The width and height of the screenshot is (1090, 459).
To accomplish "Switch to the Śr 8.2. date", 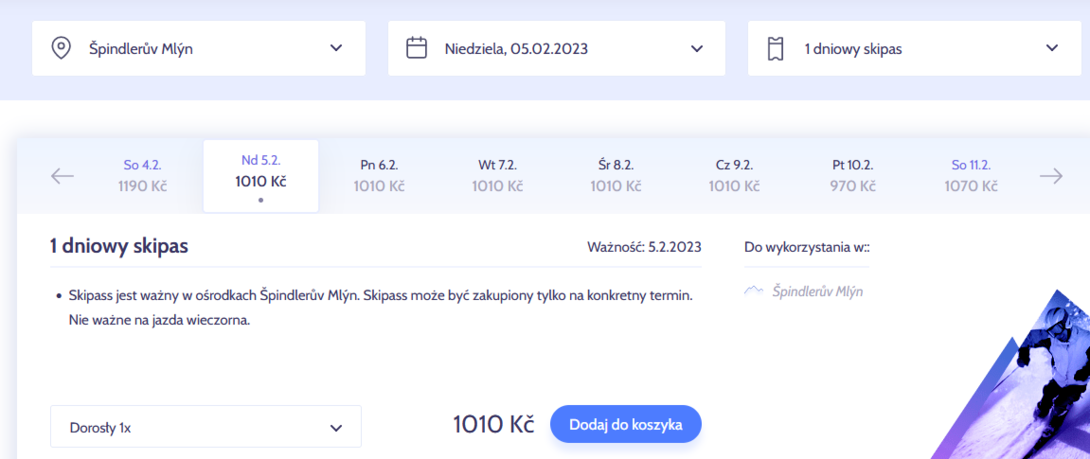I will [616, 176].
